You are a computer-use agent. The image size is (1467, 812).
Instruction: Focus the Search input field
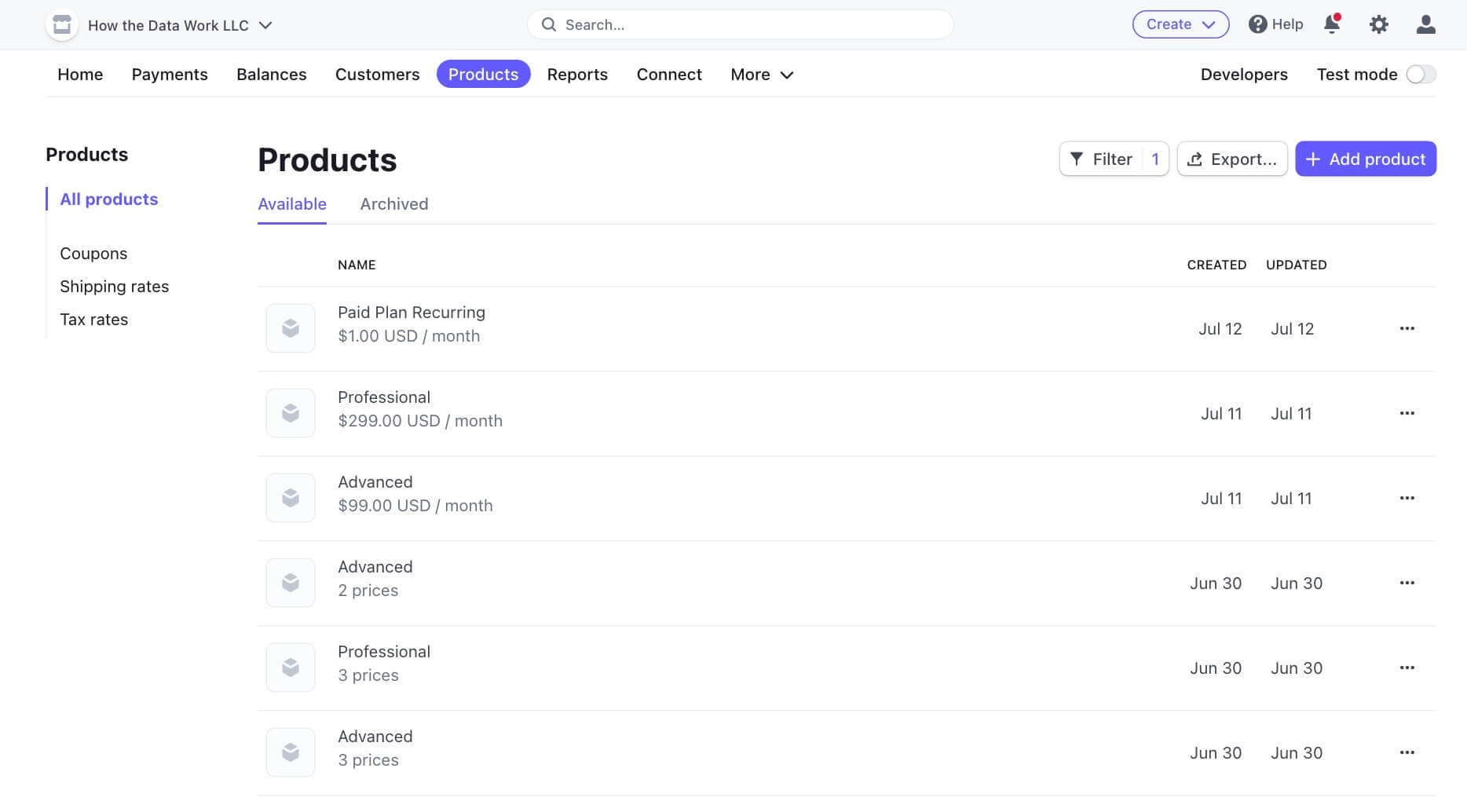(741, 25)
